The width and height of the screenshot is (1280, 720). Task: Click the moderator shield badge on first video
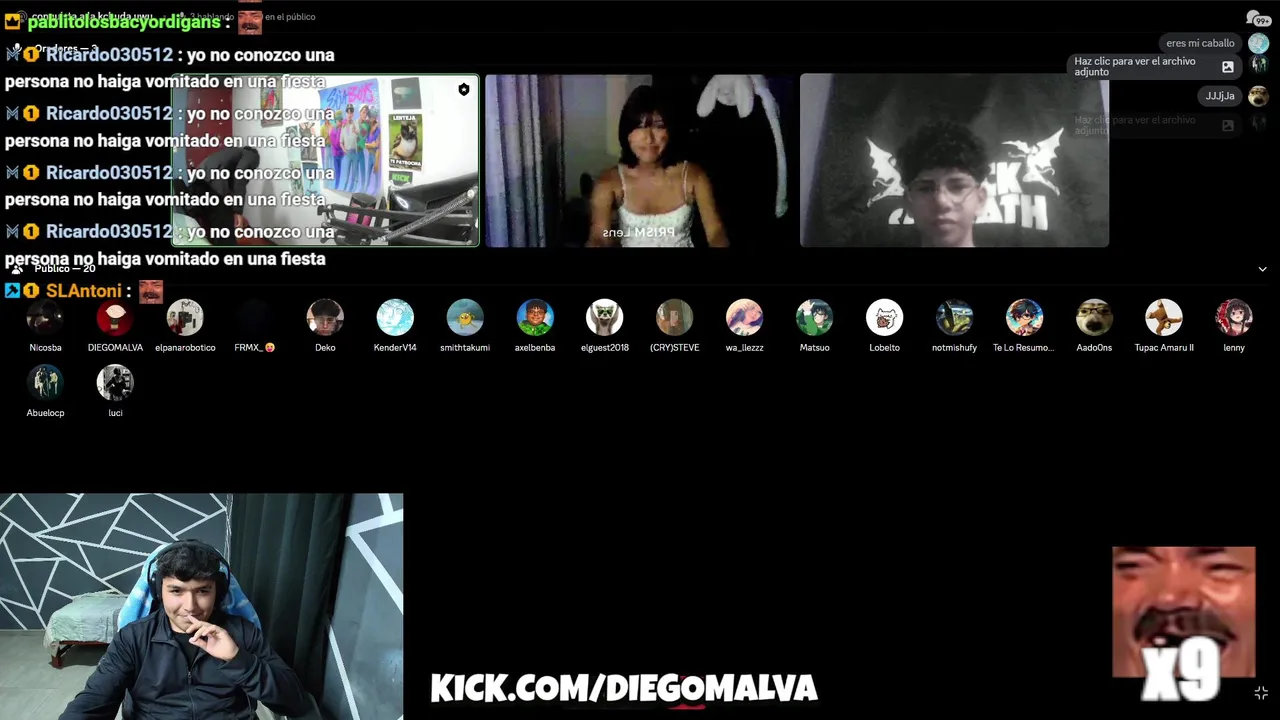point(464,90)
